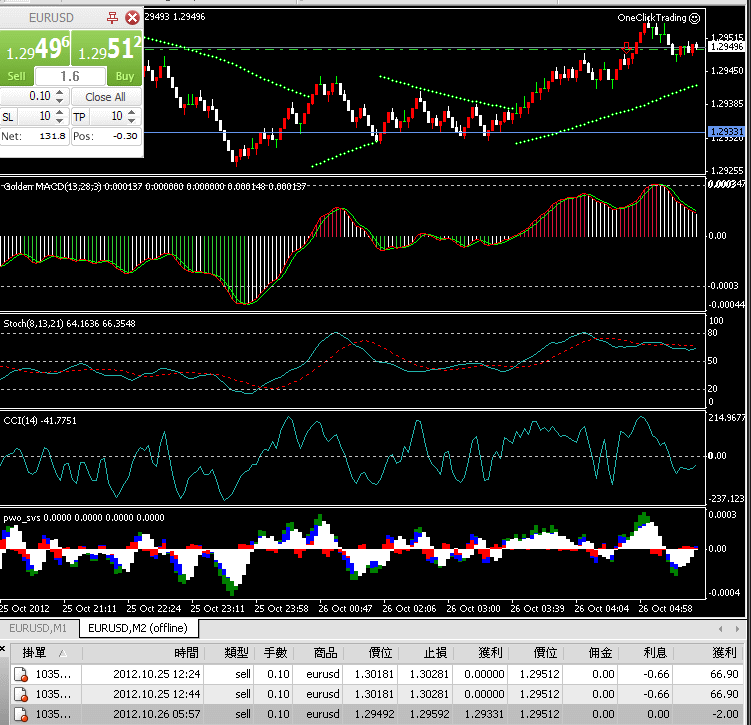The height and width of the screenshot is (725, 751).
Task: Select the order dated 2012.10.25 12:44
Action: point(376,694)
